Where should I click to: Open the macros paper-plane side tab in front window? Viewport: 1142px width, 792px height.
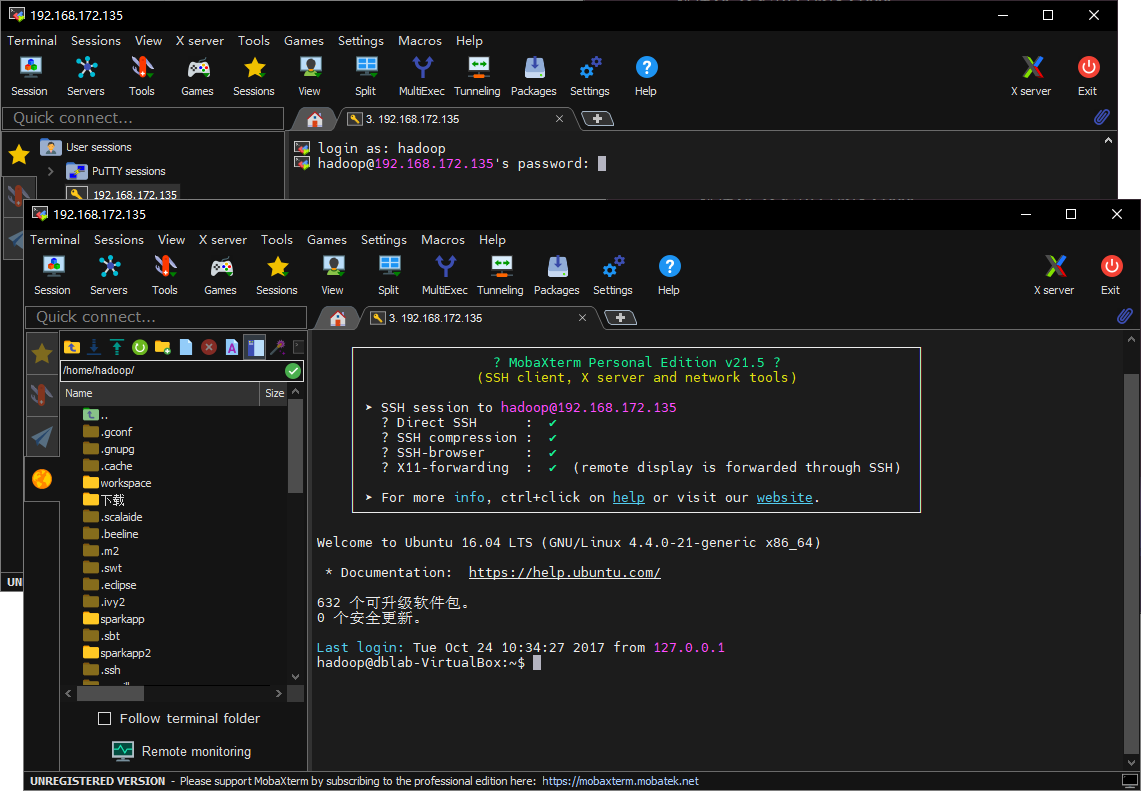pyautogui.click(x=42, y=436)
